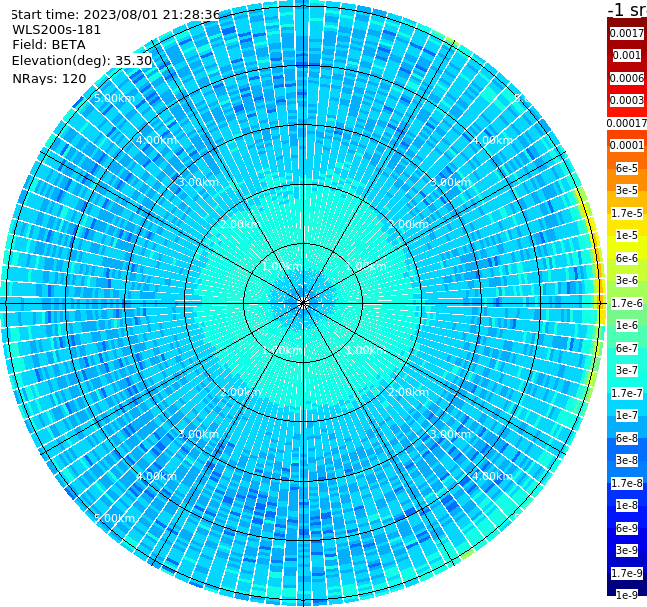The image size is (647, 607).
Task: Pick the southeast 4.00km ring label
Action: pos(492,476)
